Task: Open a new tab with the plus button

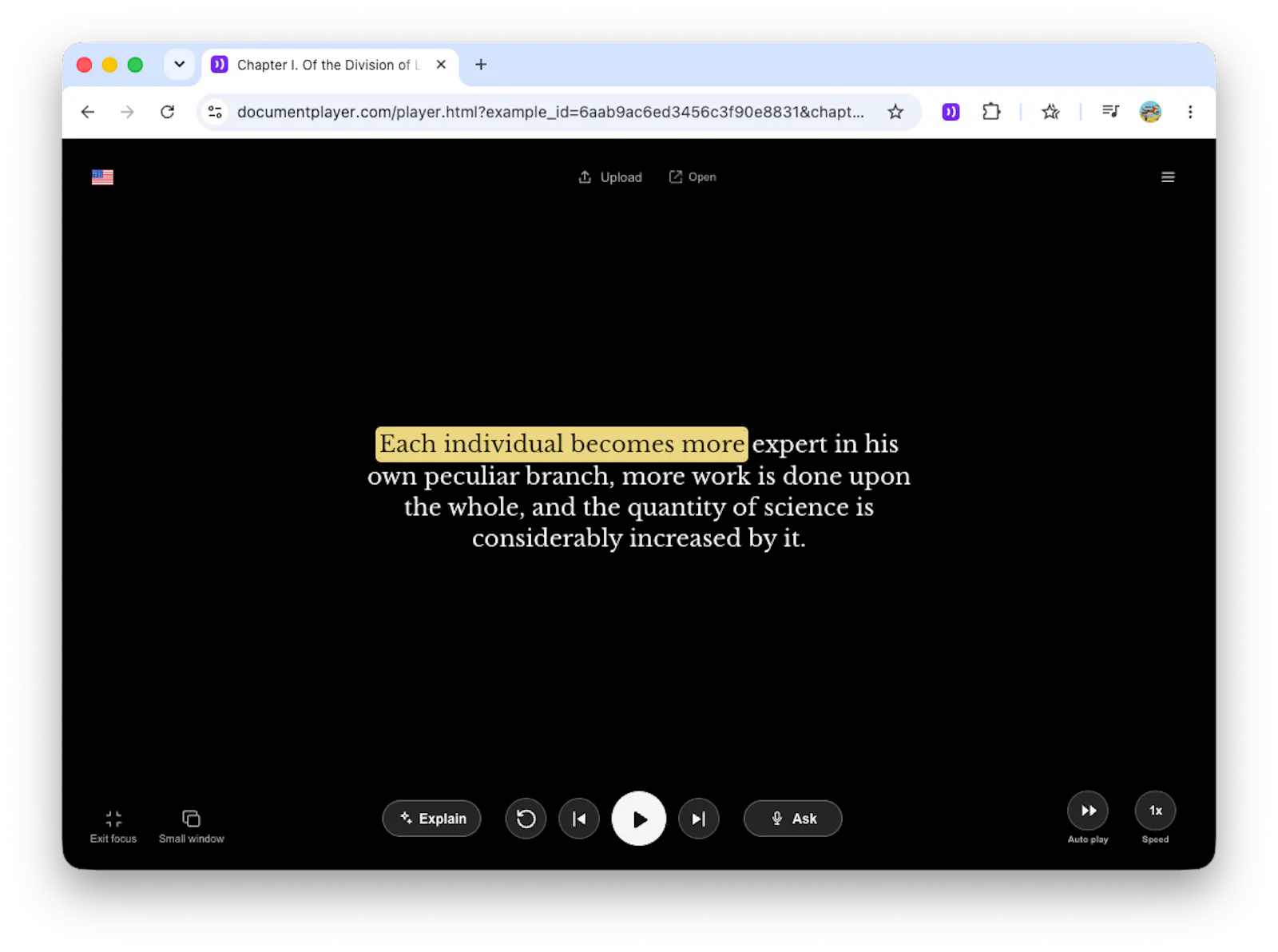Action: click(x=481, y=65)
